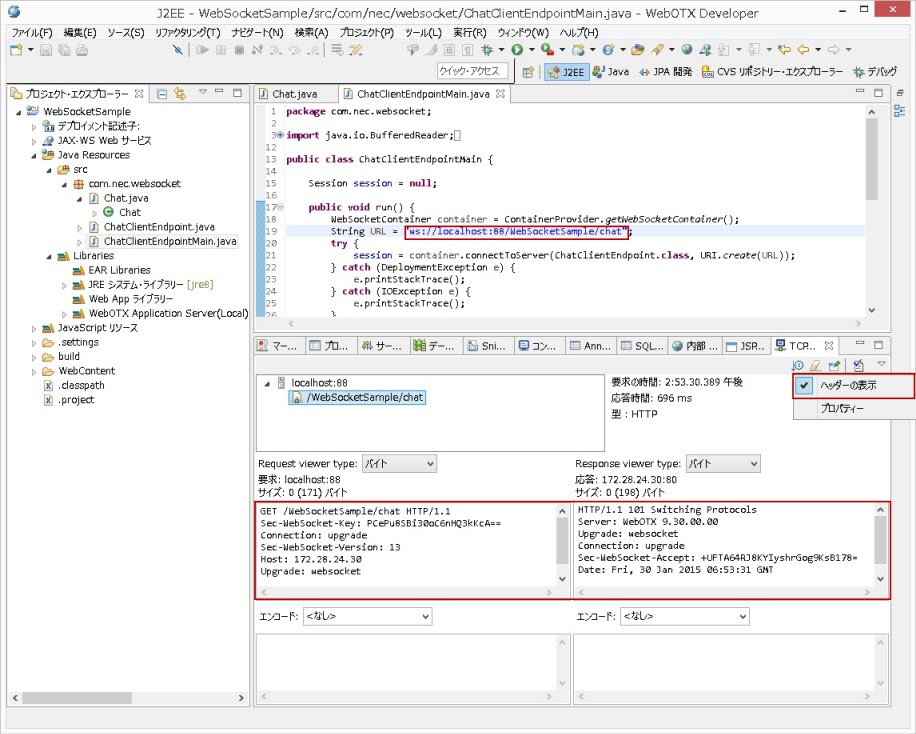Open the Request viewer type dropdown
The width and height of the screenshot is (916, 734).
pos(398,464)
